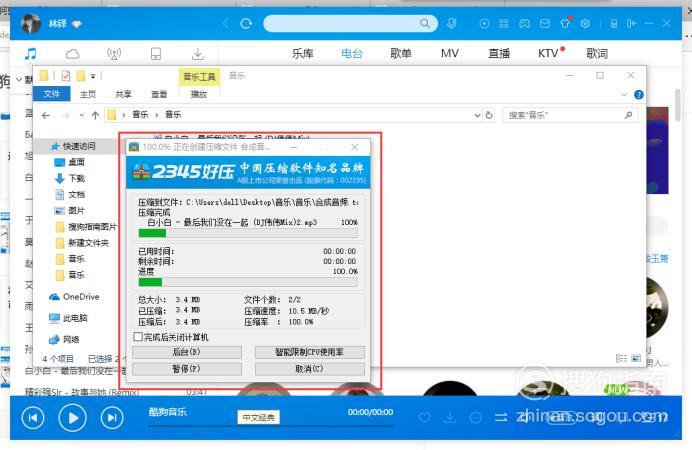692x450 pixels.
Task: Open the 查看 ribbon tab
Action: 159,94
